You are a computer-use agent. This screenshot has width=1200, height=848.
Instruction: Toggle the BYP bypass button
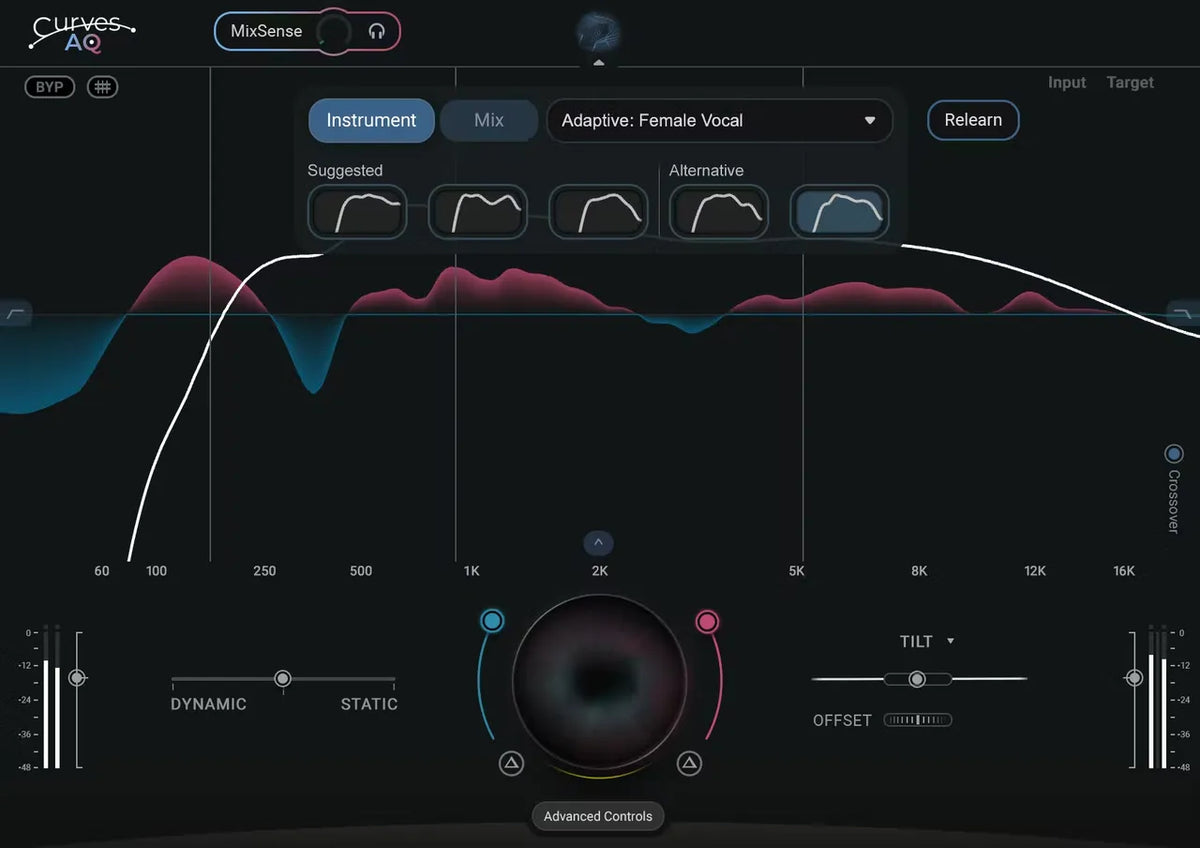click(x=50, y=87)
